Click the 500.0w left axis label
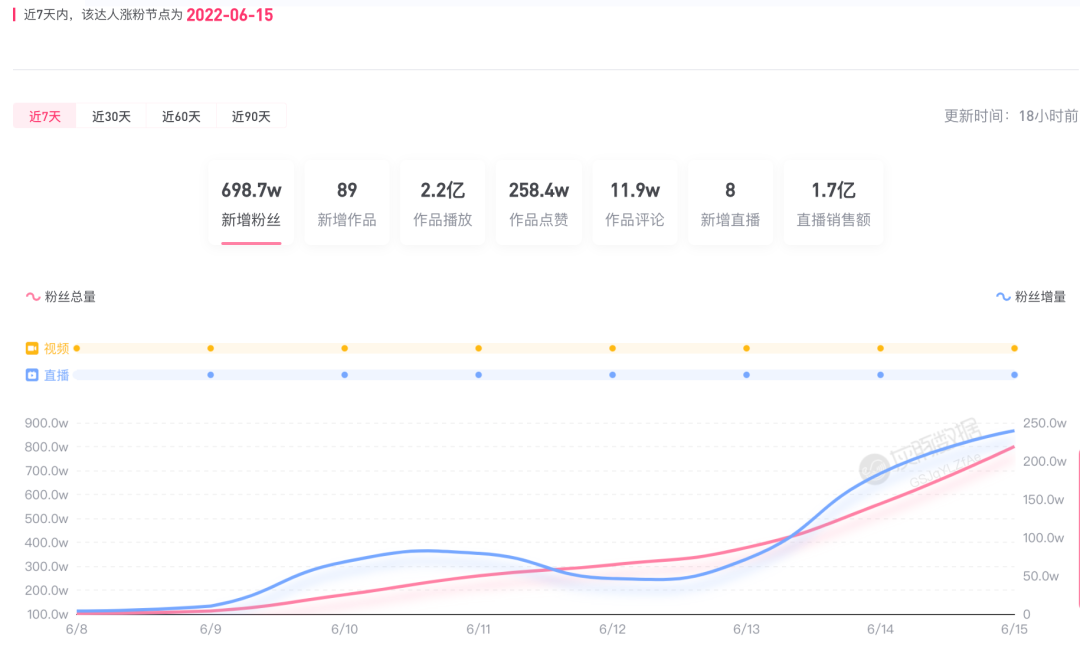 tap(46, 519)
